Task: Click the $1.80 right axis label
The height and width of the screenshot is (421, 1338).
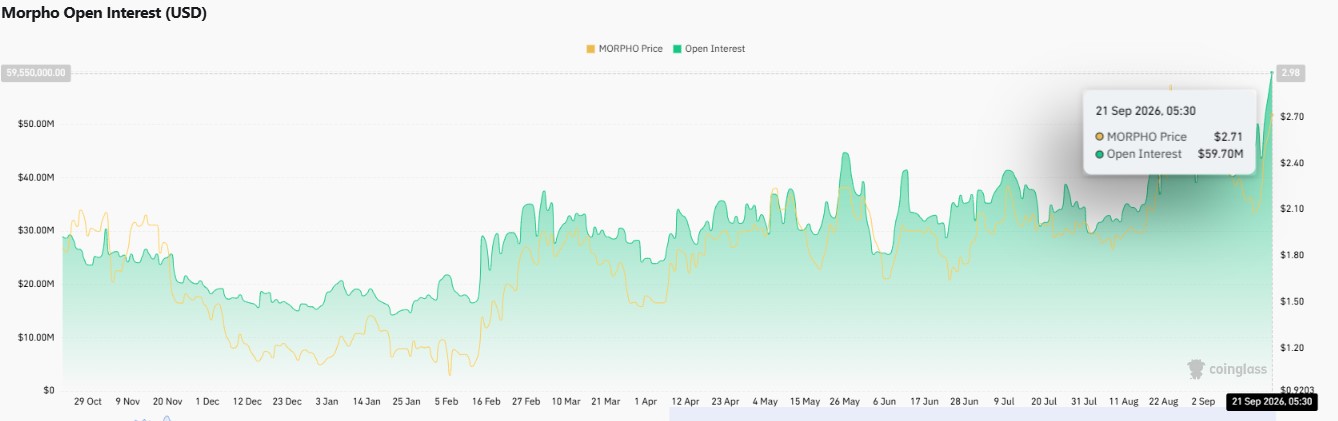Action: tap(1291, 255)
